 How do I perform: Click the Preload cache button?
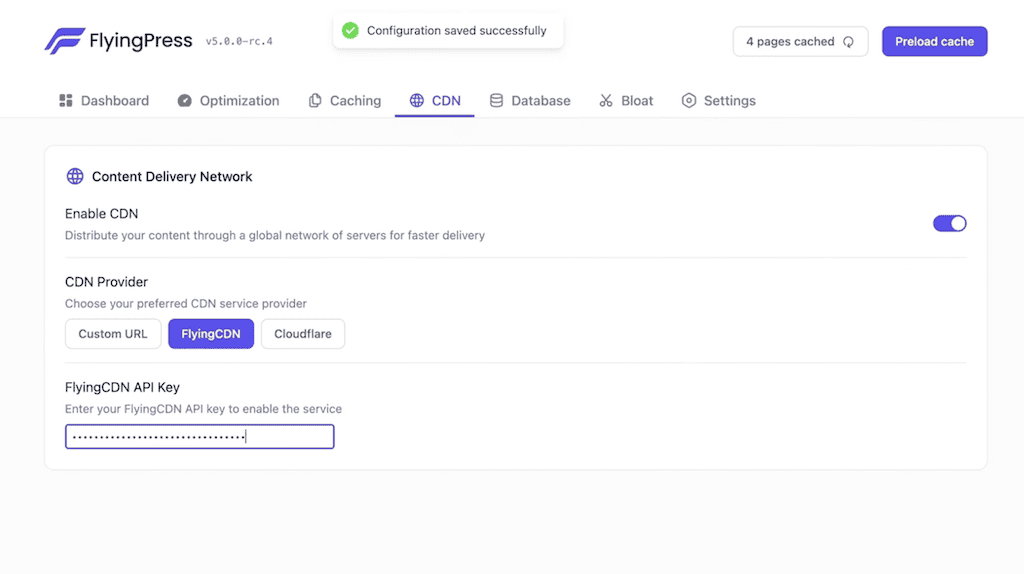(x=935, y=41)
